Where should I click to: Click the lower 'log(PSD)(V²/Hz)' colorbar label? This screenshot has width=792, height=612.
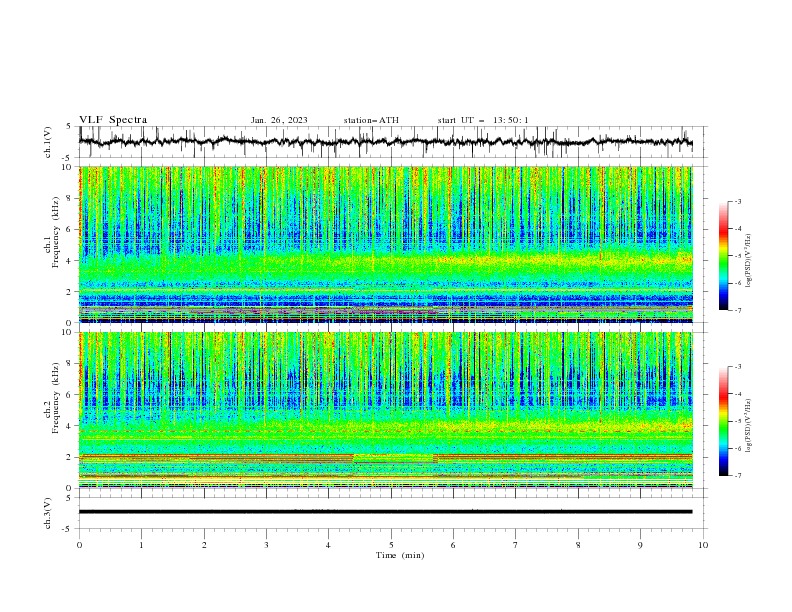coord(748,425)
